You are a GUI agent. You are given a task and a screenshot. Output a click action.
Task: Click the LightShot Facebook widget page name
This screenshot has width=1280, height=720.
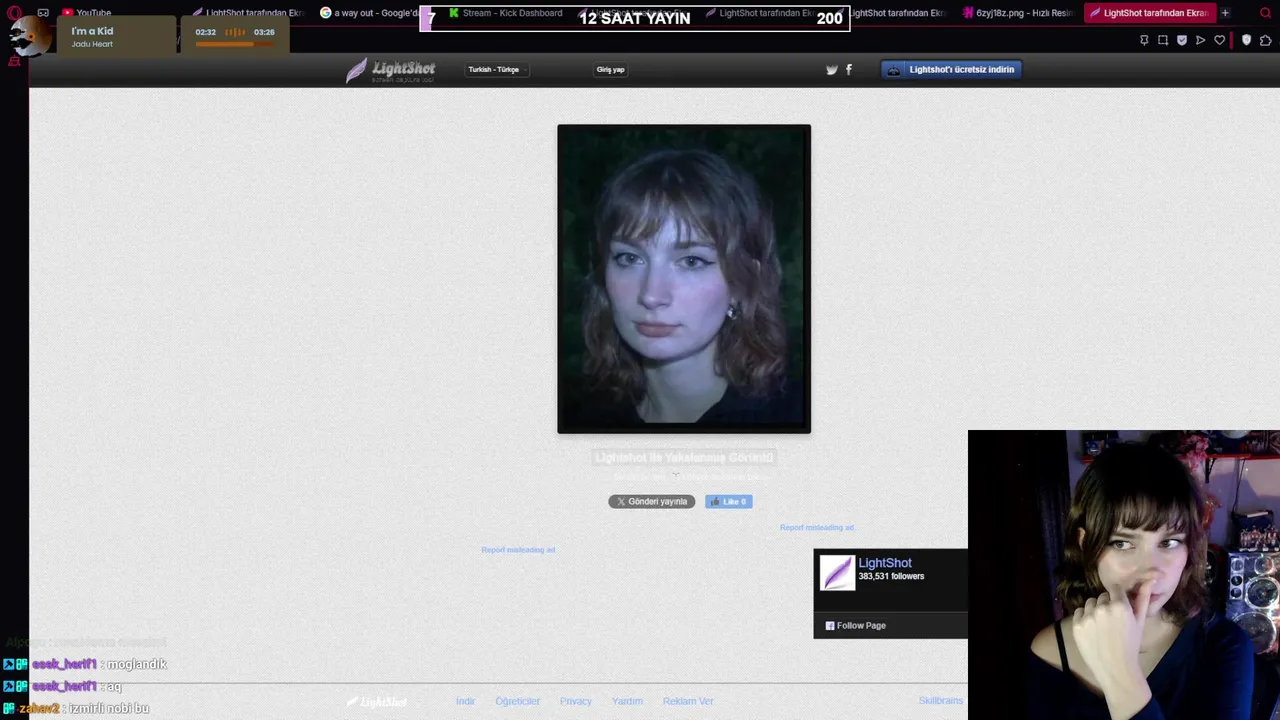coord(885,563)
